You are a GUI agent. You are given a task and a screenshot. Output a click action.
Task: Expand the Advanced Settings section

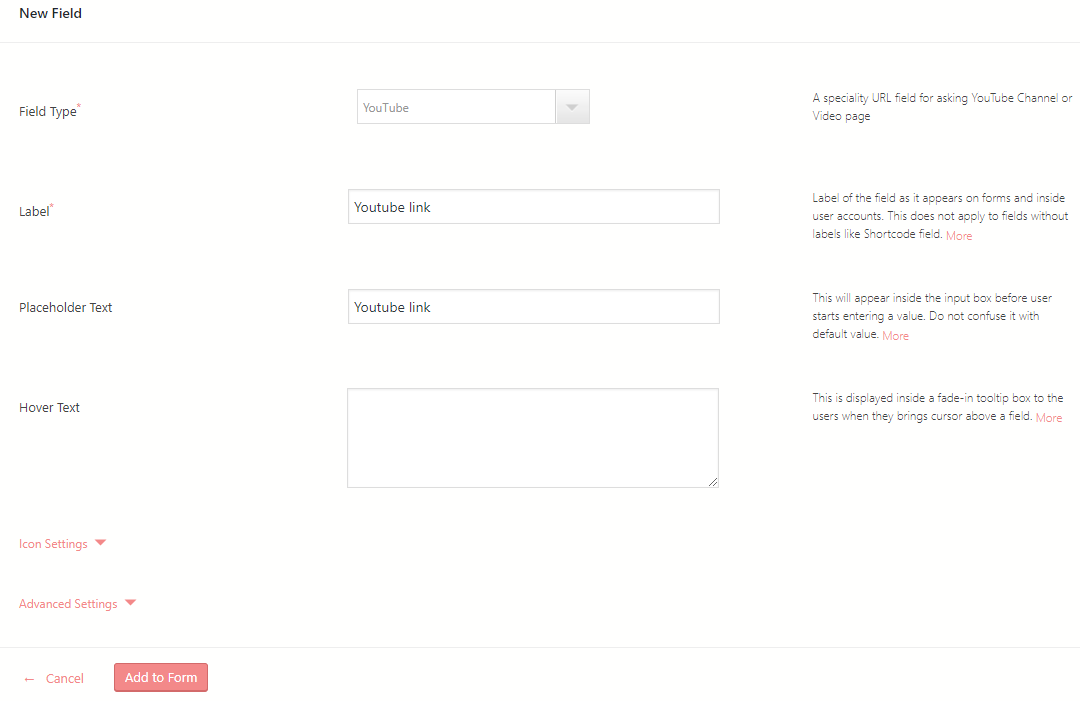(x=67, y=603)
